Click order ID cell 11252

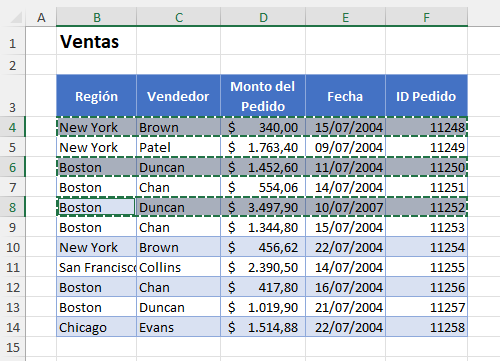tap(427, 207)
